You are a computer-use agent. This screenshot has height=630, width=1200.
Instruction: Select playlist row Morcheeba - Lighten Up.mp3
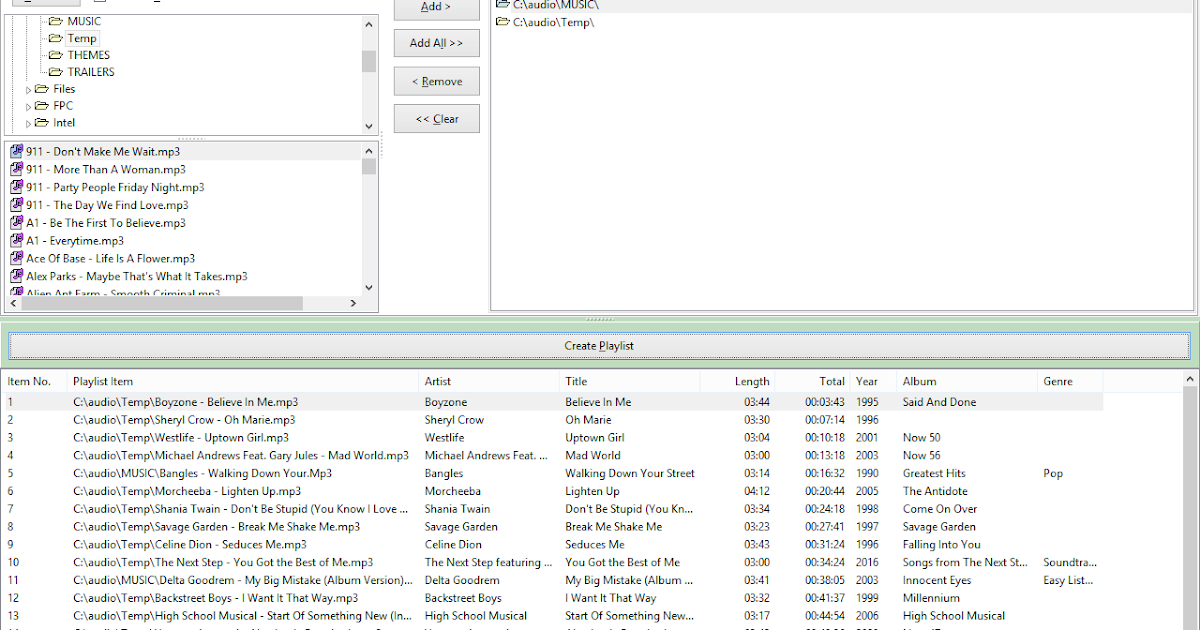click(x=553, y=491)
